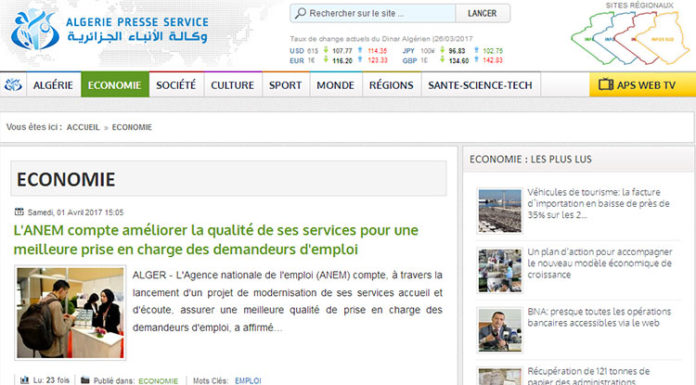Launch APS WEB TV

point(642,85)
